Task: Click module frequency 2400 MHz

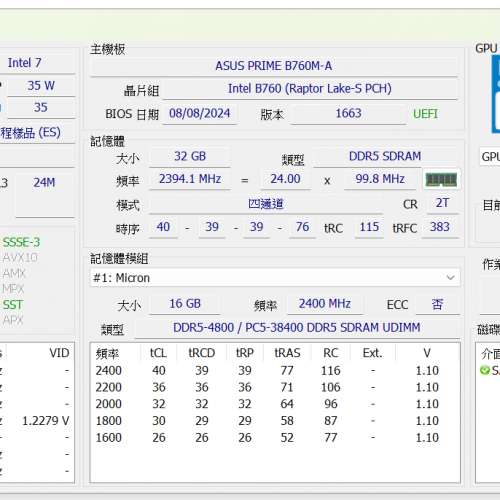Action: (325, 304)
